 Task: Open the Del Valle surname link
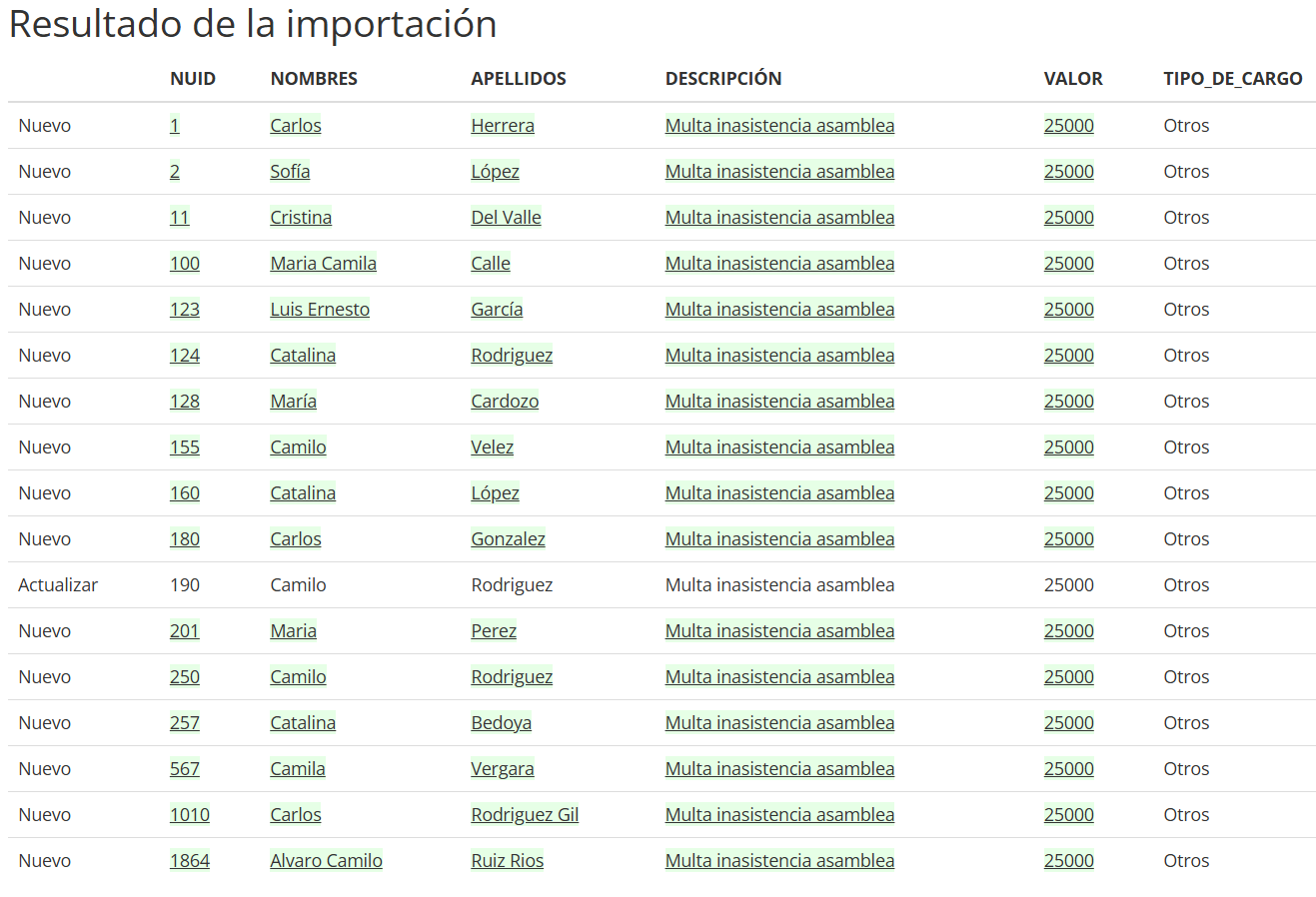click(x=506, y=218)
